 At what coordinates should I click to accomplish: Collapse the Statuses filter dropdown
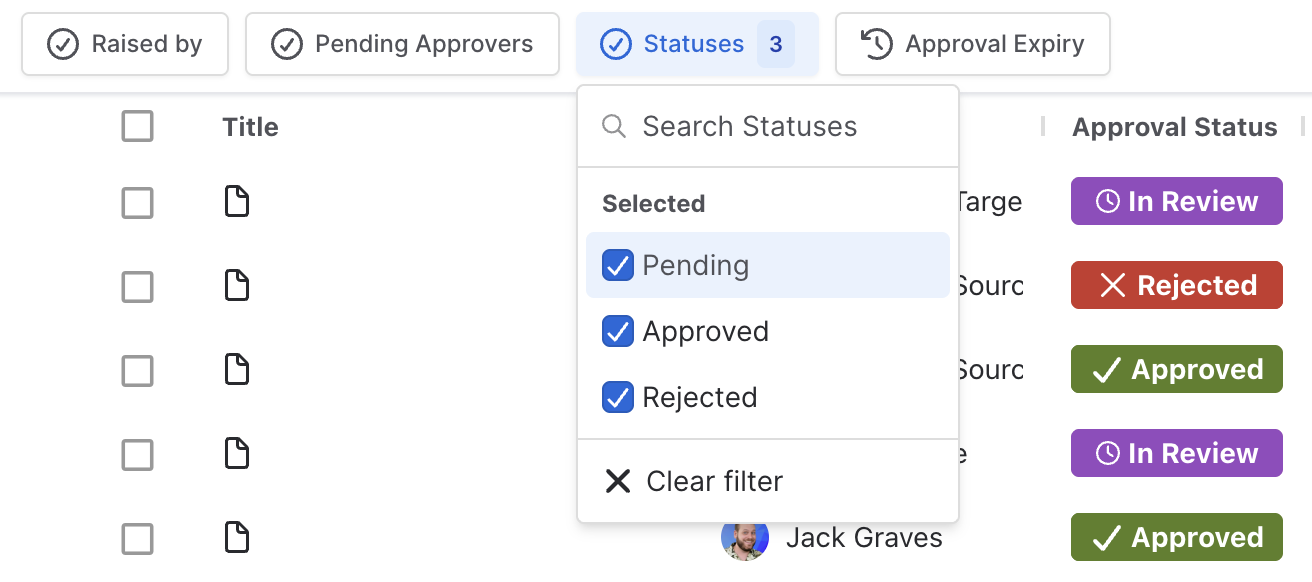[x=696, y=44]
